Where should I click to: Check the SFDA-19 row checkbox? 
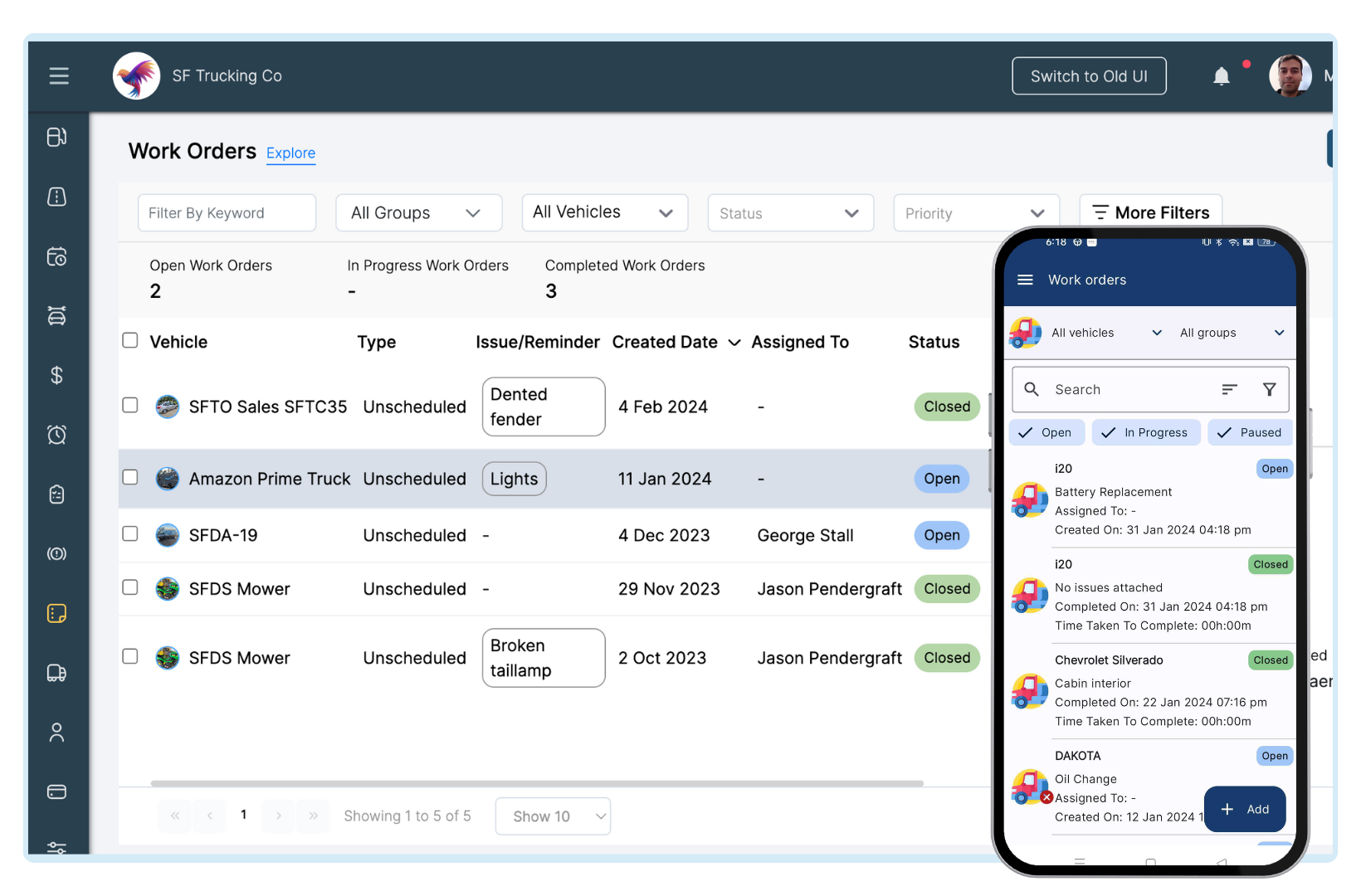click(x=130, y=534)
